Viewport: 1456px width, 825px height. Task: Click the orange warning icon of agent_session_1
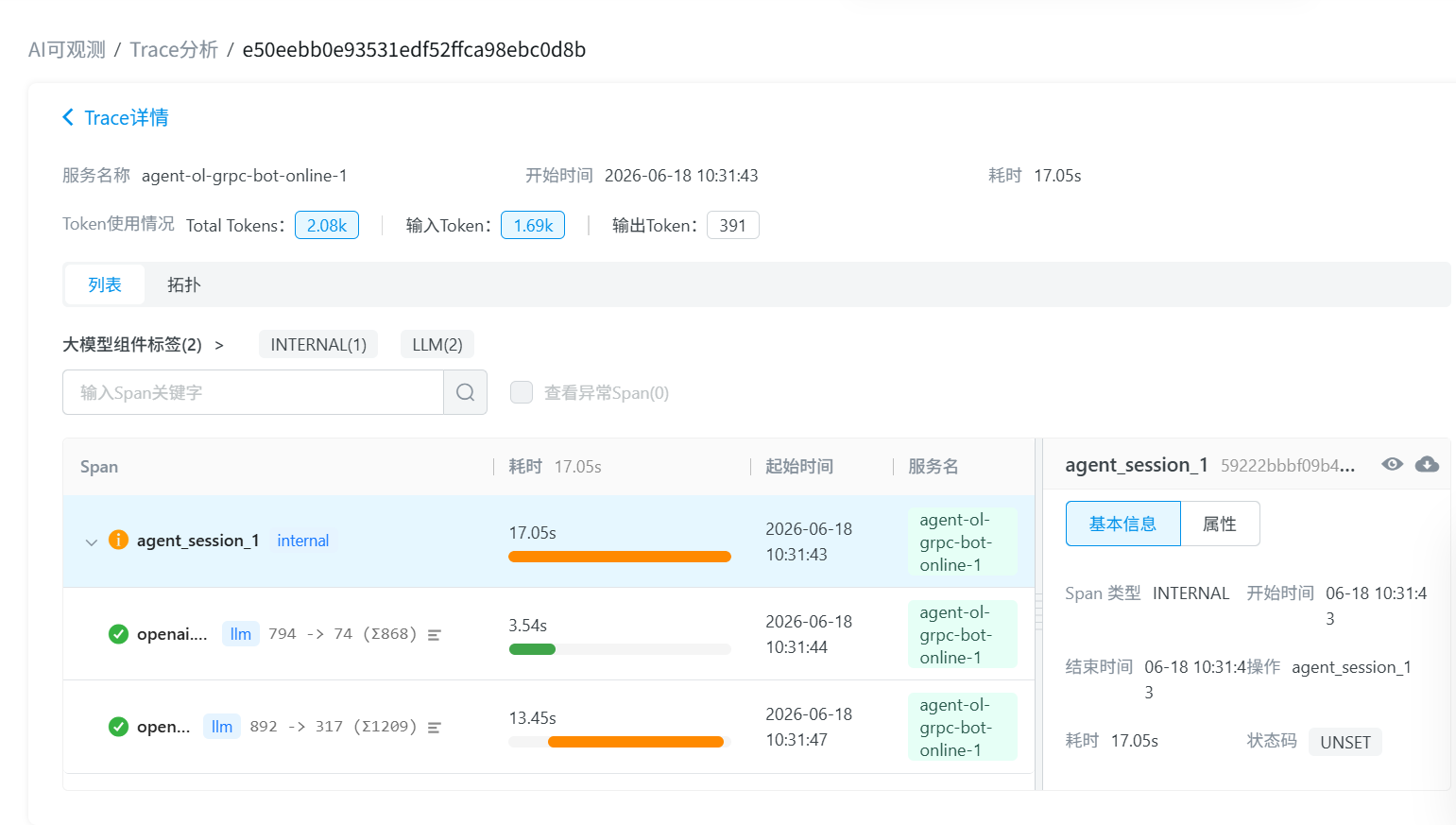pyautogui.click(x=118, y=540)
